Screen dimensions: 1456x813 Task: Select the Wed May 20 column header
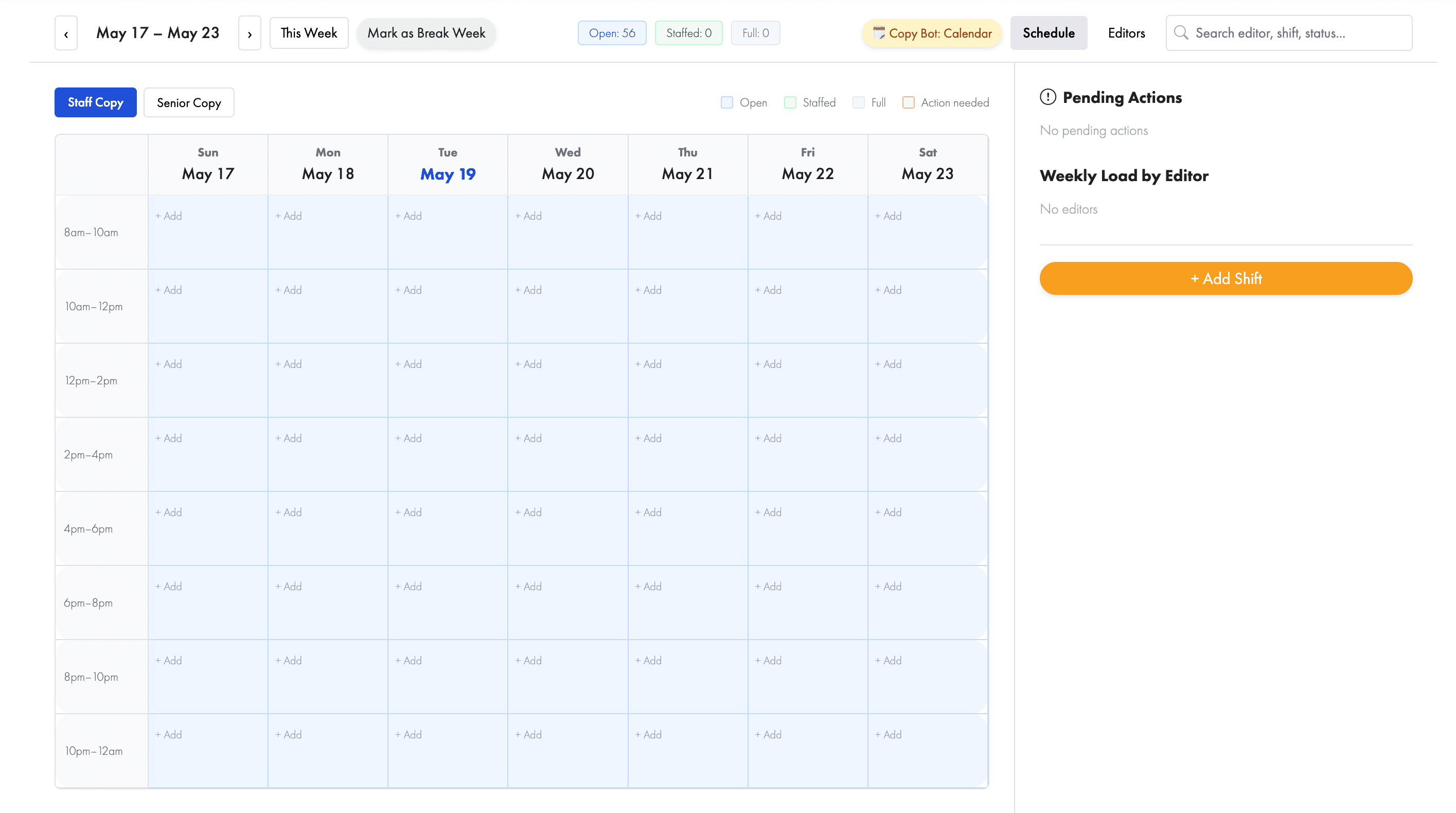click(567, 165)
